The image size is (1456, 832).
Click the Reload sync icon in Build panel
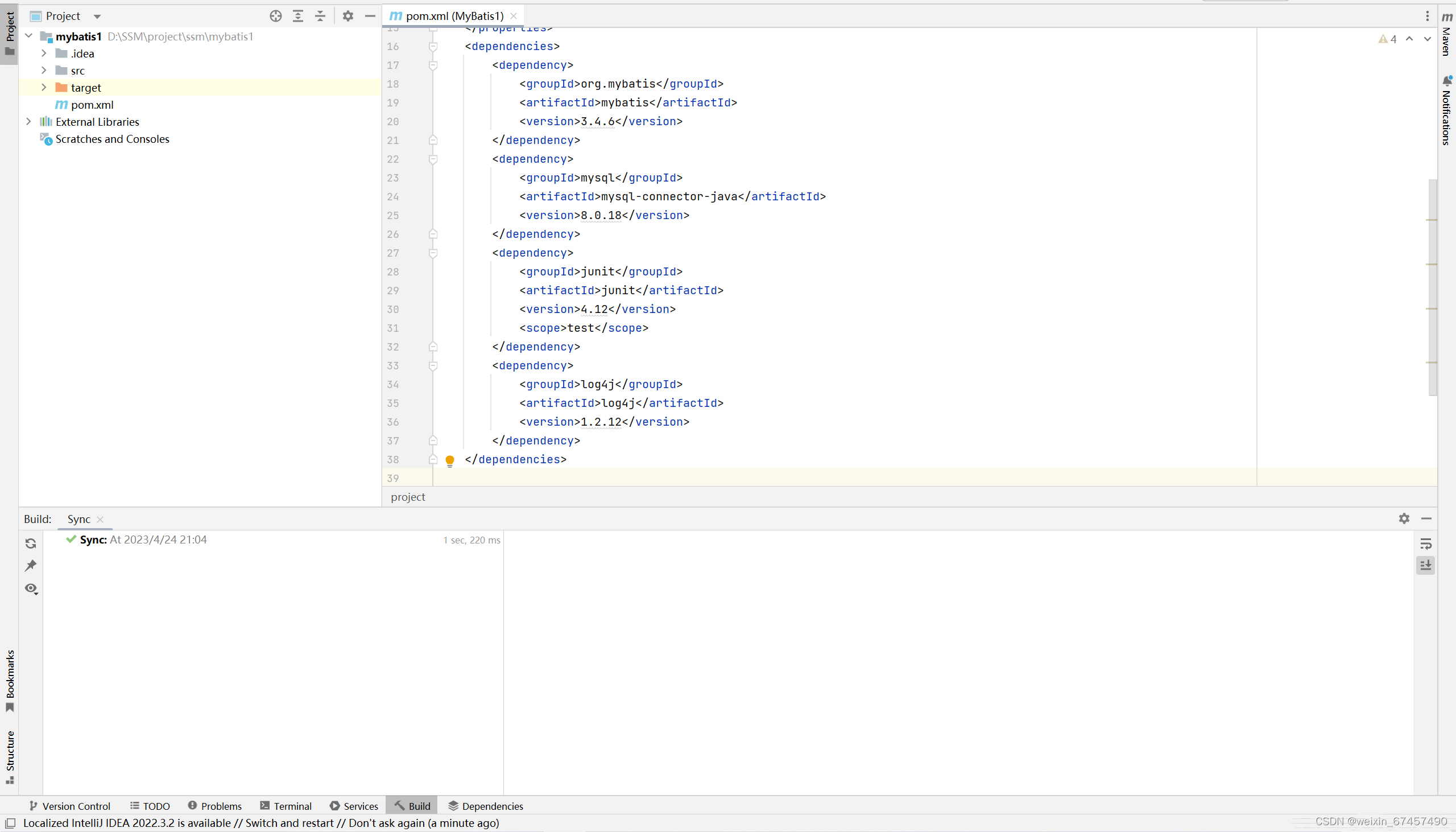tap(31, 543)
